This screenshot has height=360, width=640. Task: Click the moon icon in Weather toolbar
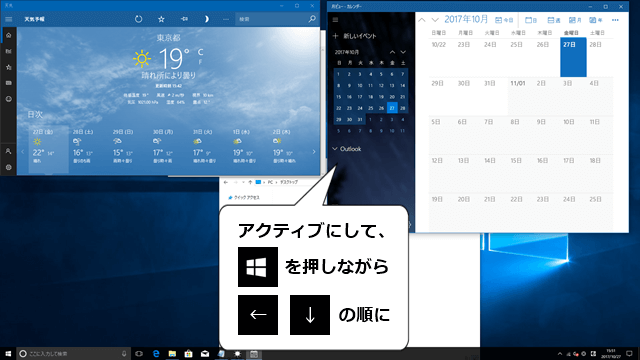207,19
